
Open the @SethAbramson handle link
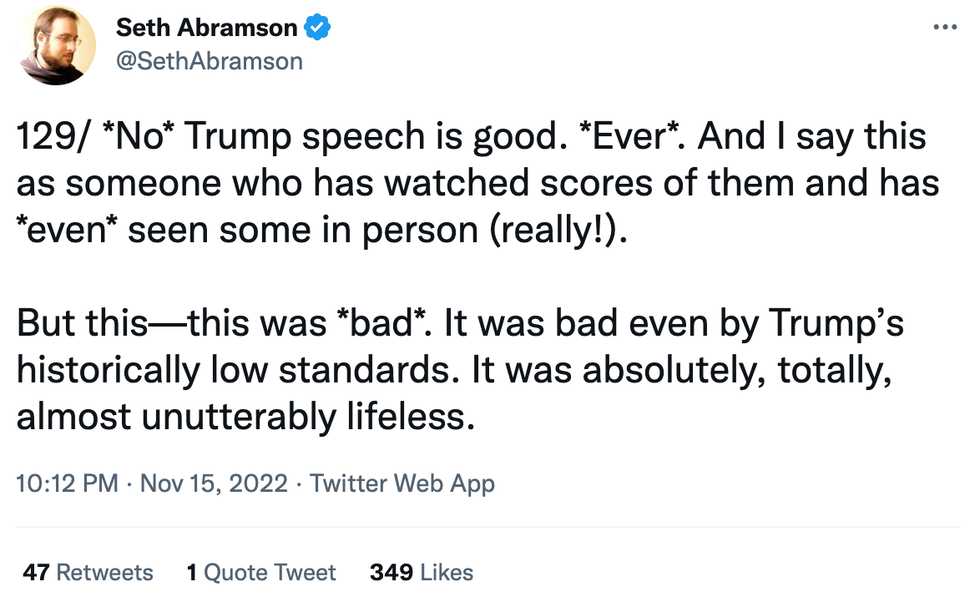point(209,61)
